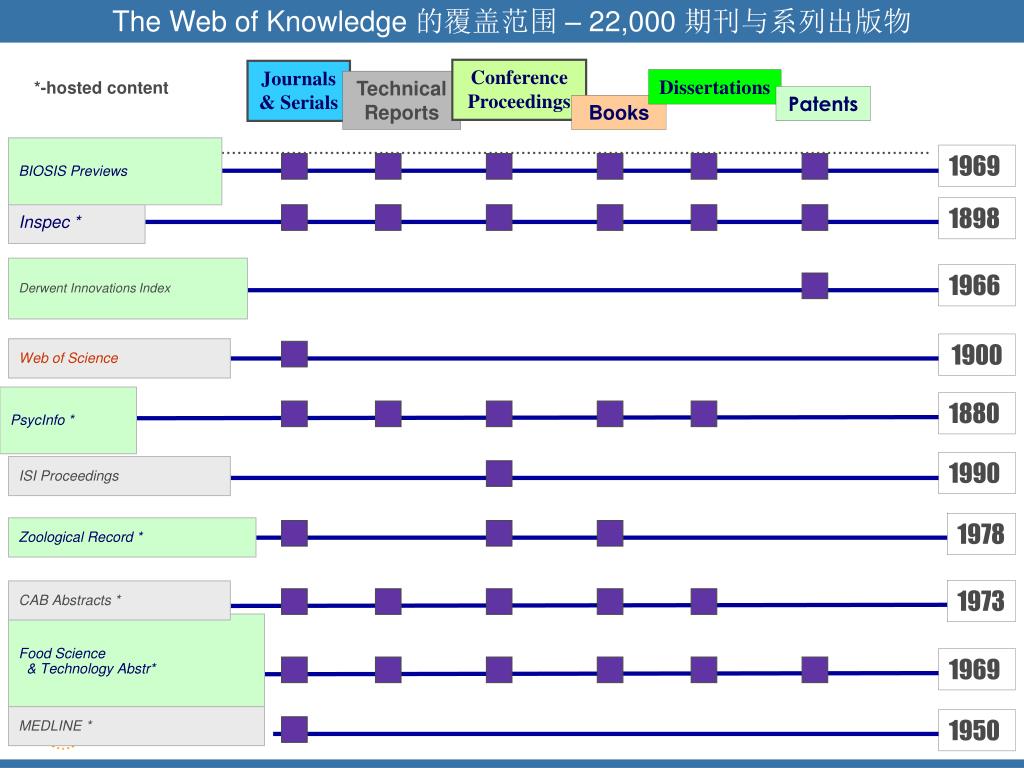
Task: Click the BIOSIS Previews database label
Action: click(x=115, y=171)
